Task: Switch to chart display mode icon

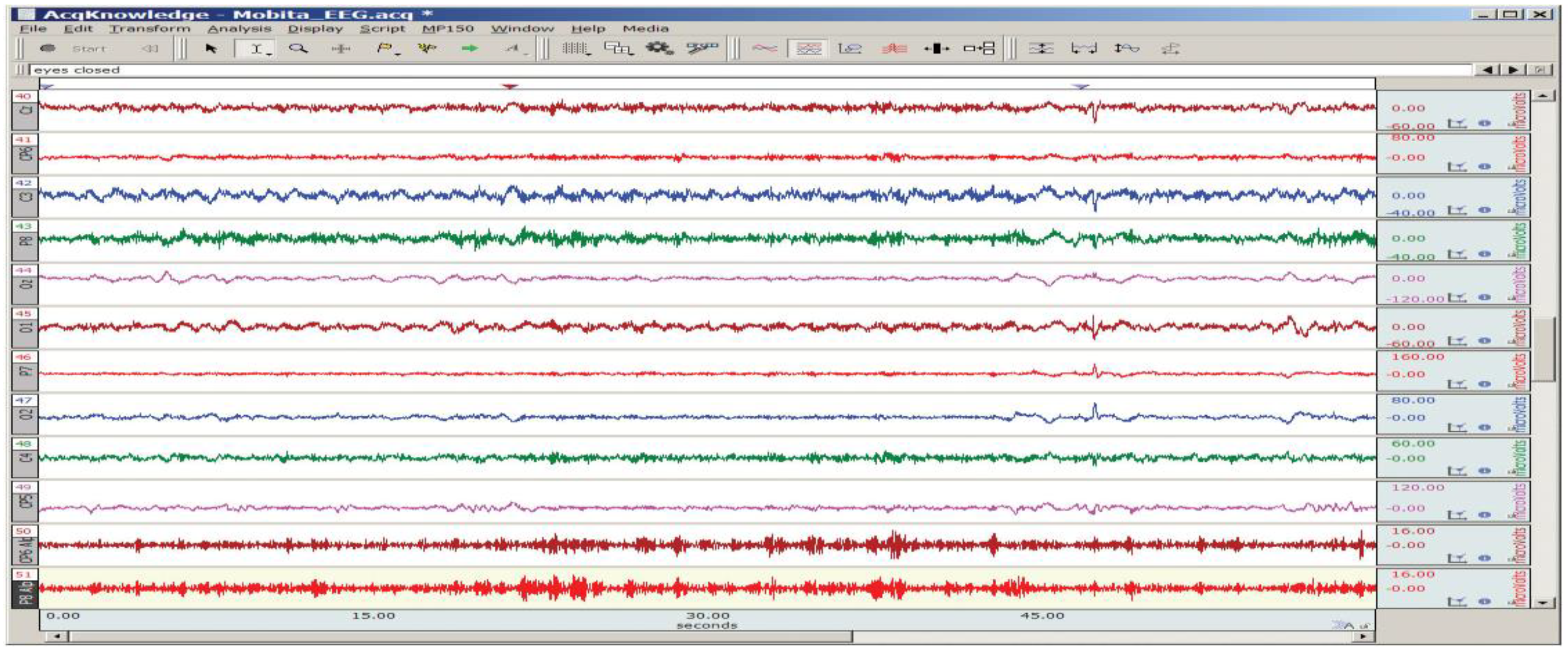Action: pyautogui.click(x=808, y=48)
